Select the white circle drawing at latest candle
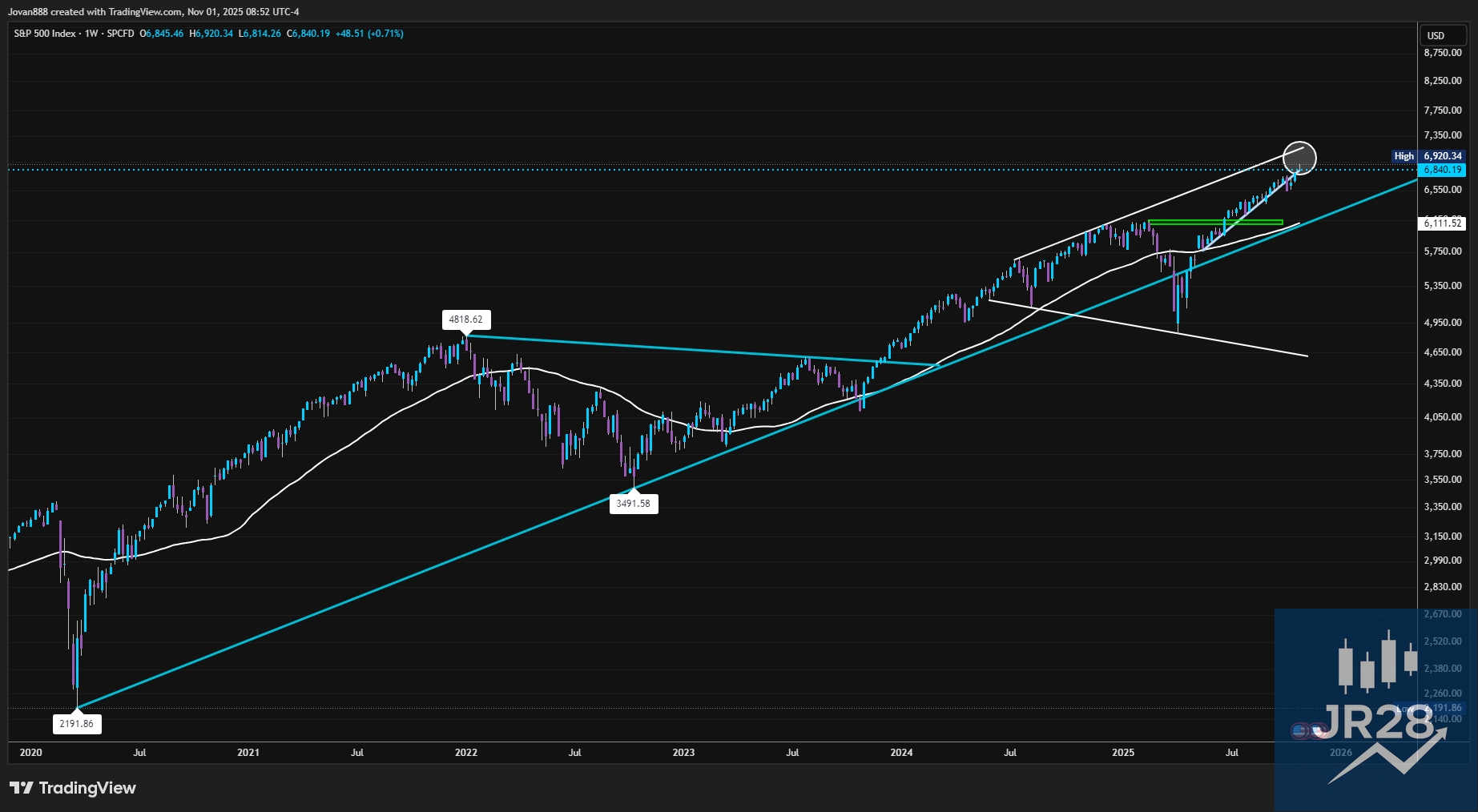 [x=1299, y=158]
